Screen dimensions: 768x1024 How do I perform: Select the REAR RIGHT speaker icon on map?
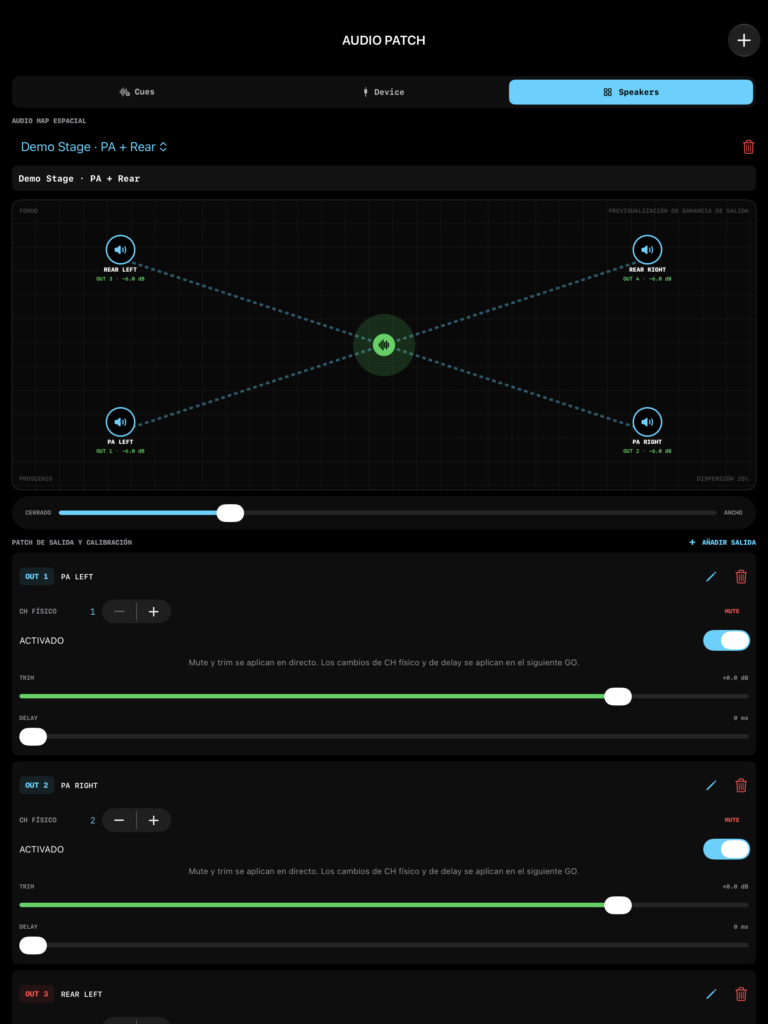647,249
